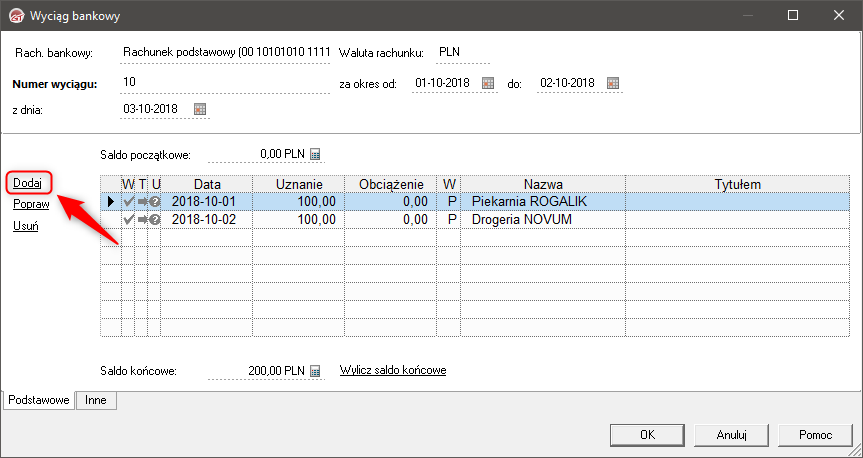The height and width of the screenshot is (458, 863).
Task: Maximize the Wyciąg bankowy window
Action: point(793,15)
